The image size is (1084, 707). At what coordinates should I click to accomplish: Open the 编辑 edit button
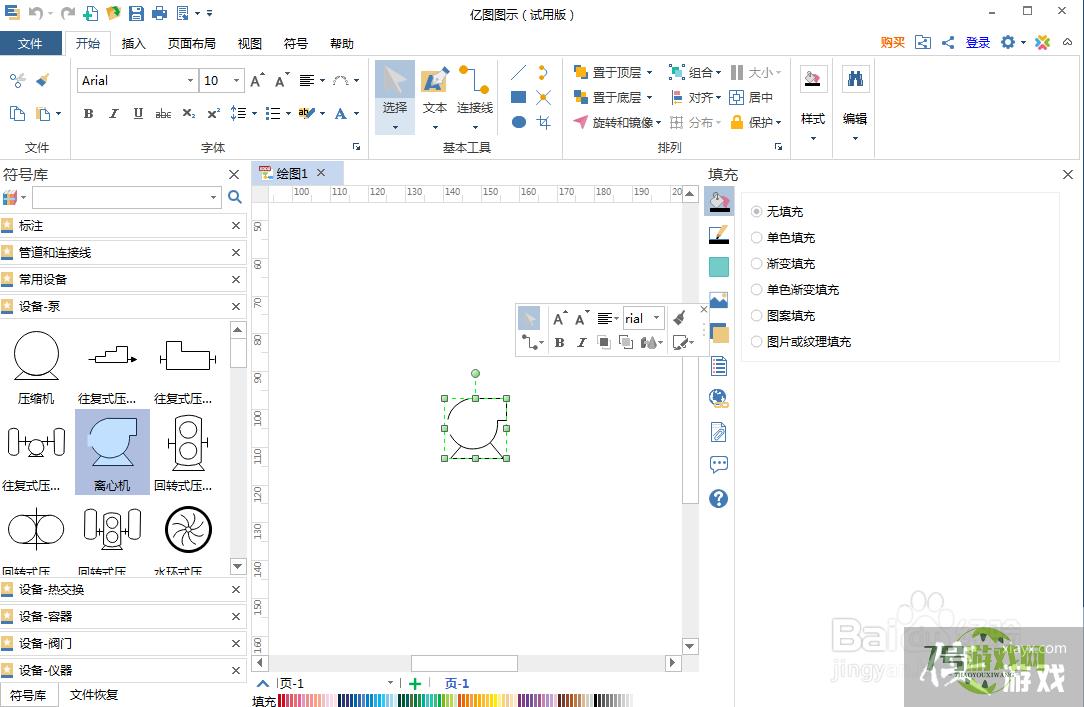click(x=855, y=104)
